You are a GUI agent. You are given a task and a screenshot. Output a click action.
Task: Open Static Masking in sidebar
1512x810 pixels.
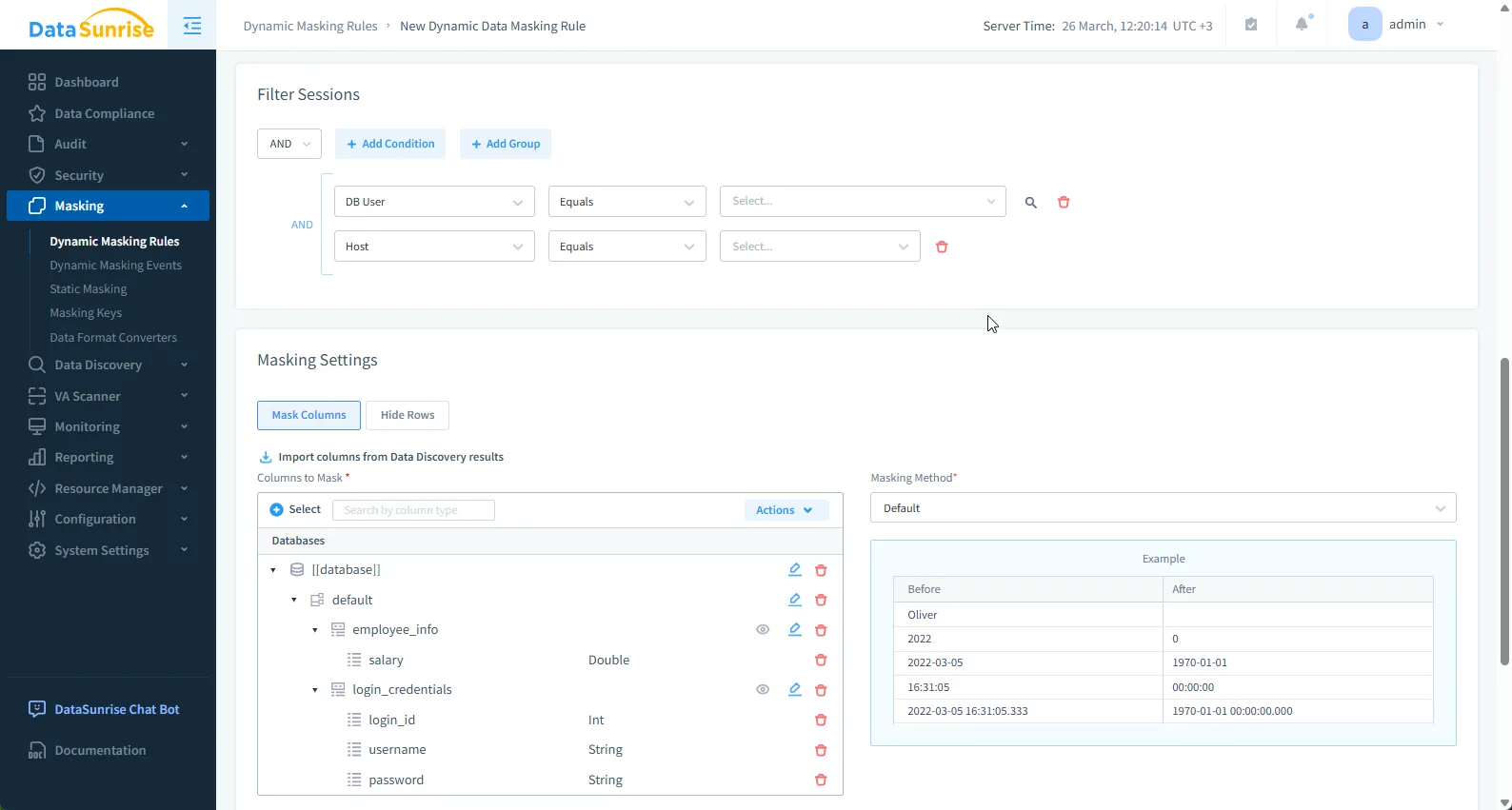point(89,289)
